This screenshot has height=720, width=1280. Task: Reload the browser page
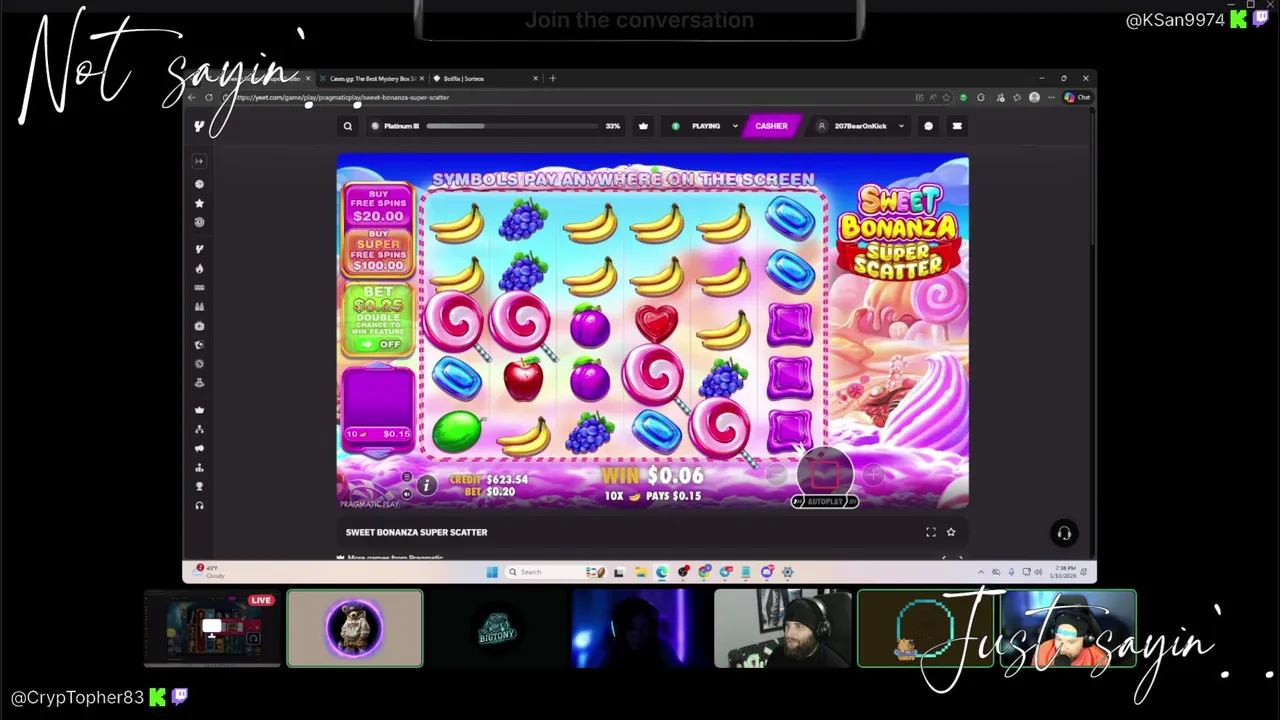[209, 97]
